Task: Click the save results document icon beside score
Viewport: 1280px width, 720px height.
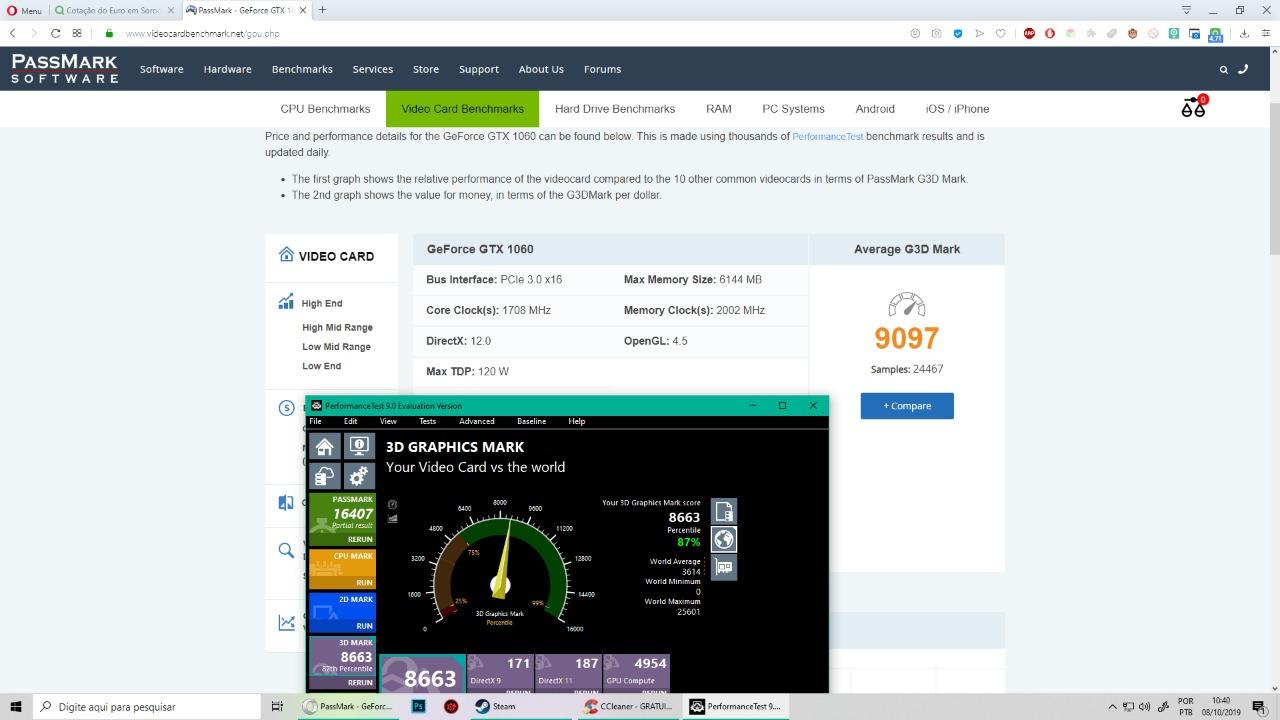Action: point(724,512)
